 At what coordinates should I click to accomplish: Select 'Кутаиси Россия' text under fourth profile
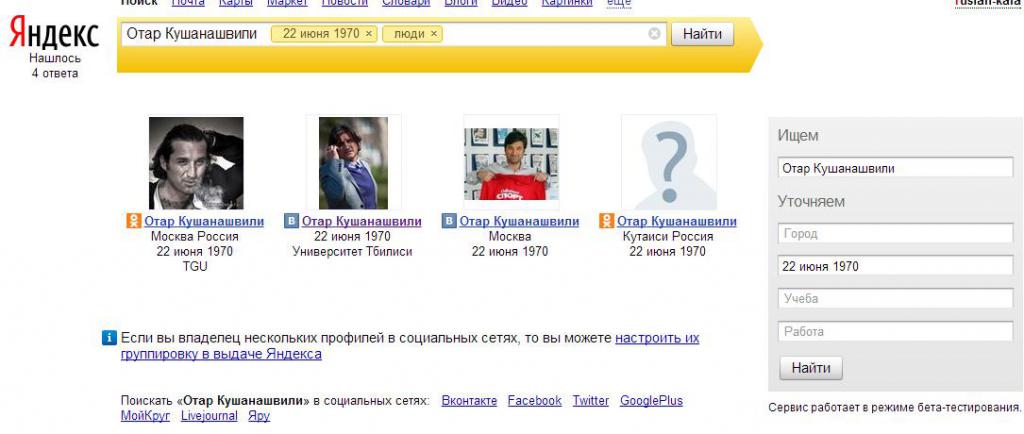668,236
